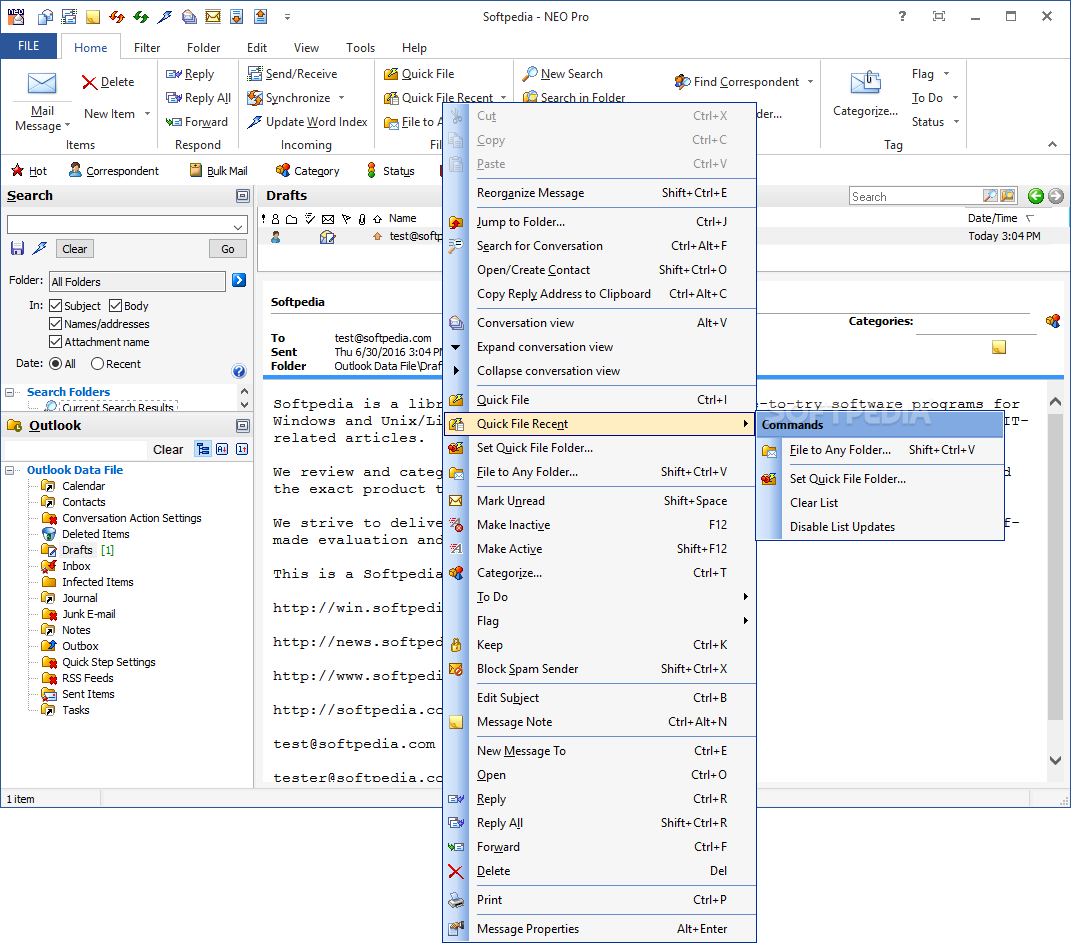Screen dimensions: 1071x943
Task: Toggle the Attachment name checkbox
Action: click(x=56, y=341)
